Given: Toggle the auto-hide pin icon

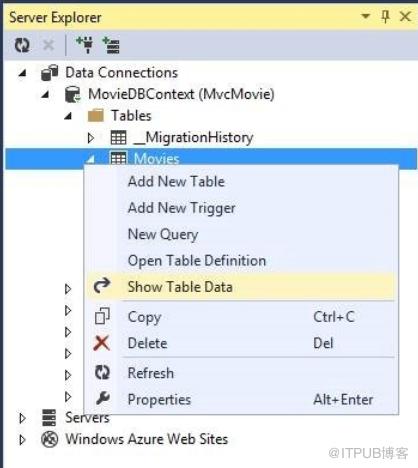Looking at the screenshot, I should 385,16.
